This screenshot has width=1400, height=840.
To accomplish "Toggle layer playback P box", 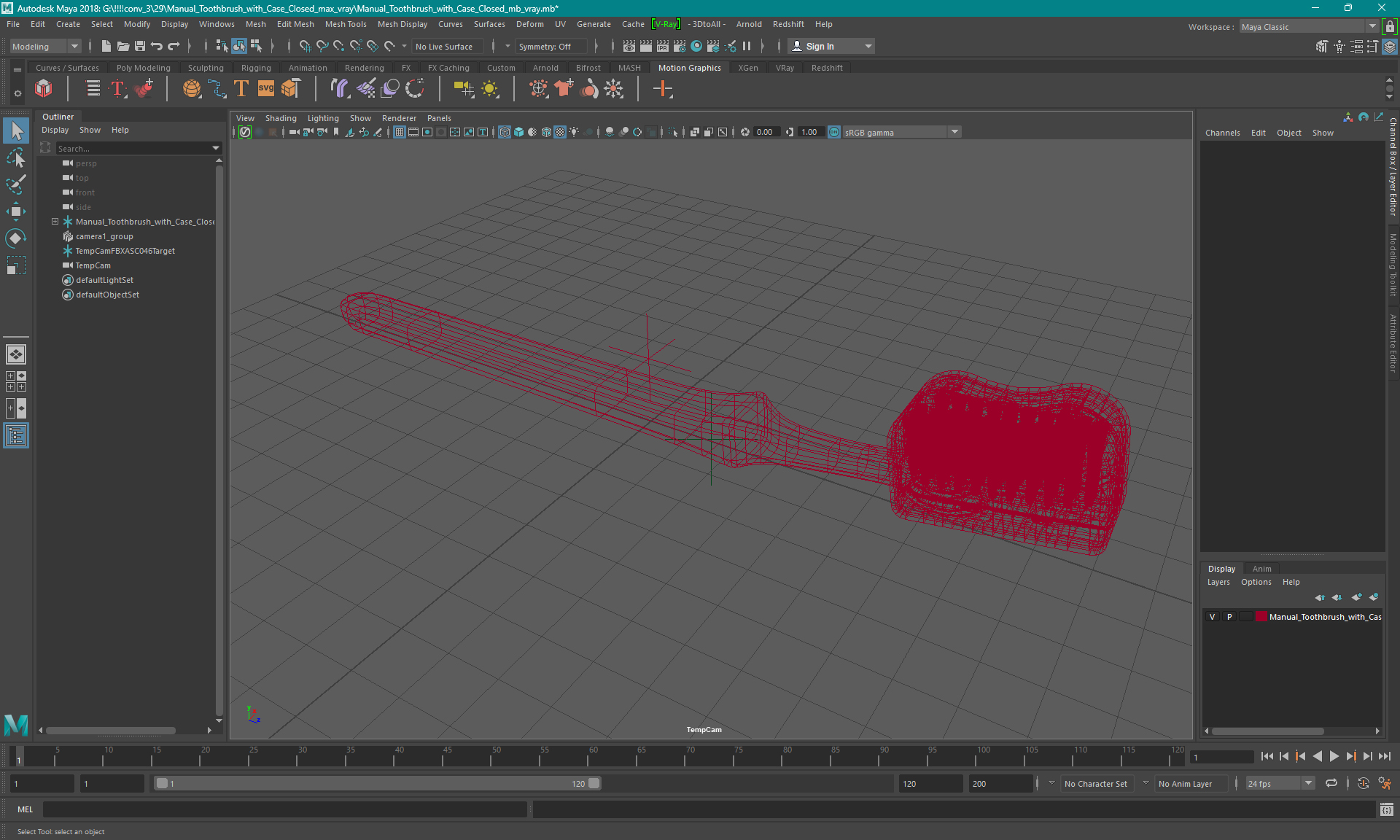I will [1229, 617].
